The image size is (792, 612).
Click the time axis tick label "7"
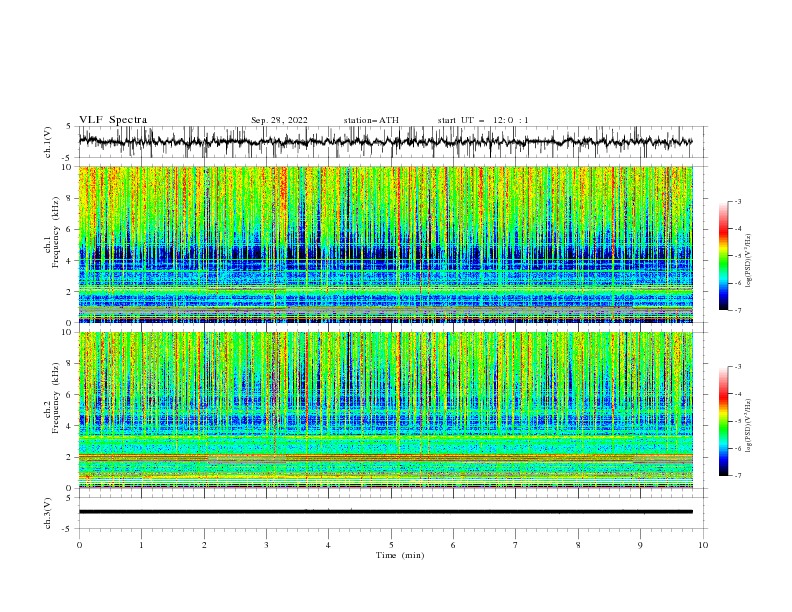coord(516,545)
